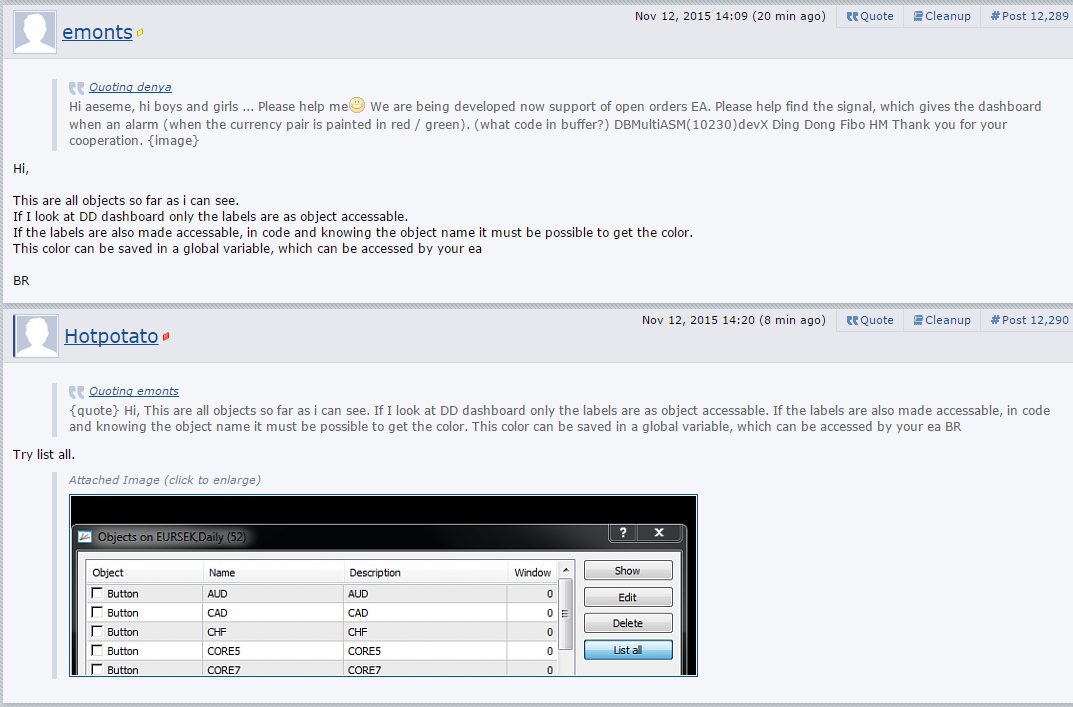The height and width of the screenshot is (707, 1073).
Task: Click post timestamp Nov 12, 2015 14:09
Action: 730,16
